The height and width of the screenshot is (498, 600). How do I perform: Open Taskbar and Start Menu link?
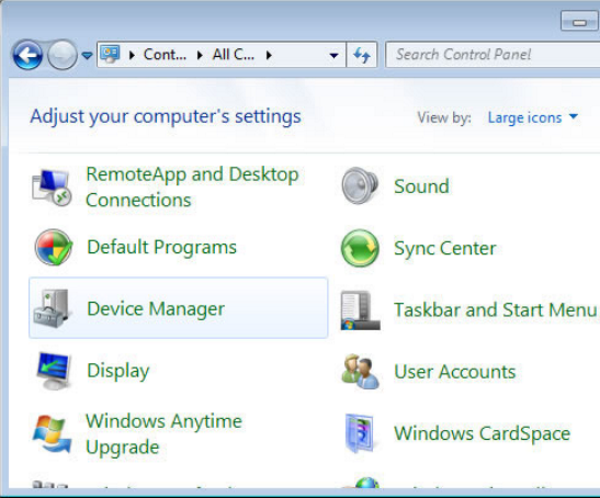(x=496, y=310)
